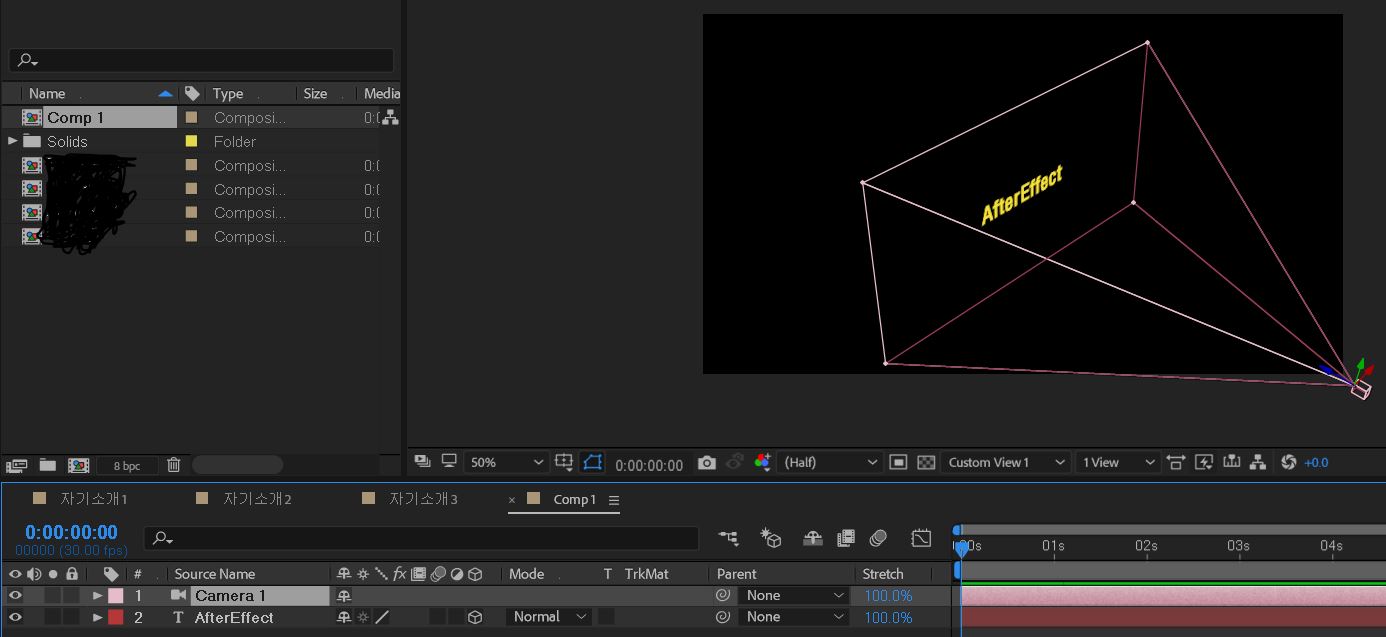Open Composition Mini-Flowchart in timeline
This screenshot has width=1386, height=637.
pos(728,538)
